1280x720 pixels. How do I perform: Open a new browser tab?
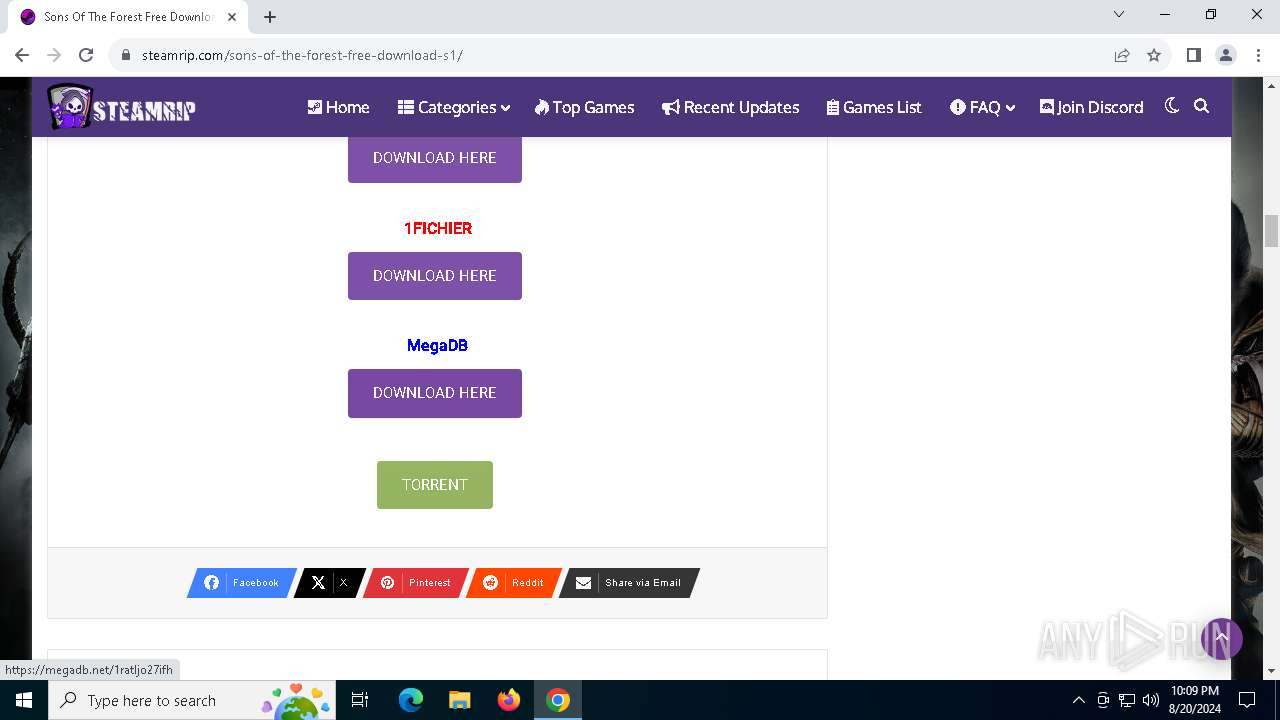click(270, 17)
